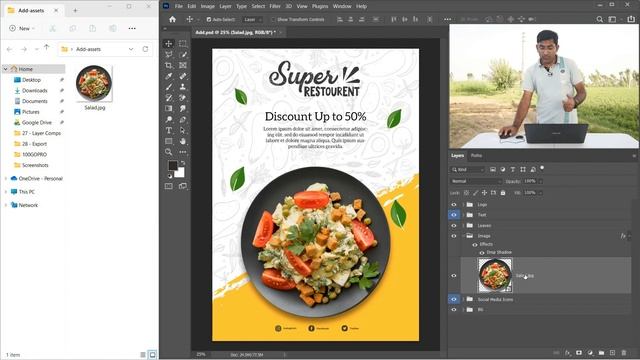The image size is (640, 360).
Task: Click the Salad.jpg layer thumbnail
Action: 495,275
